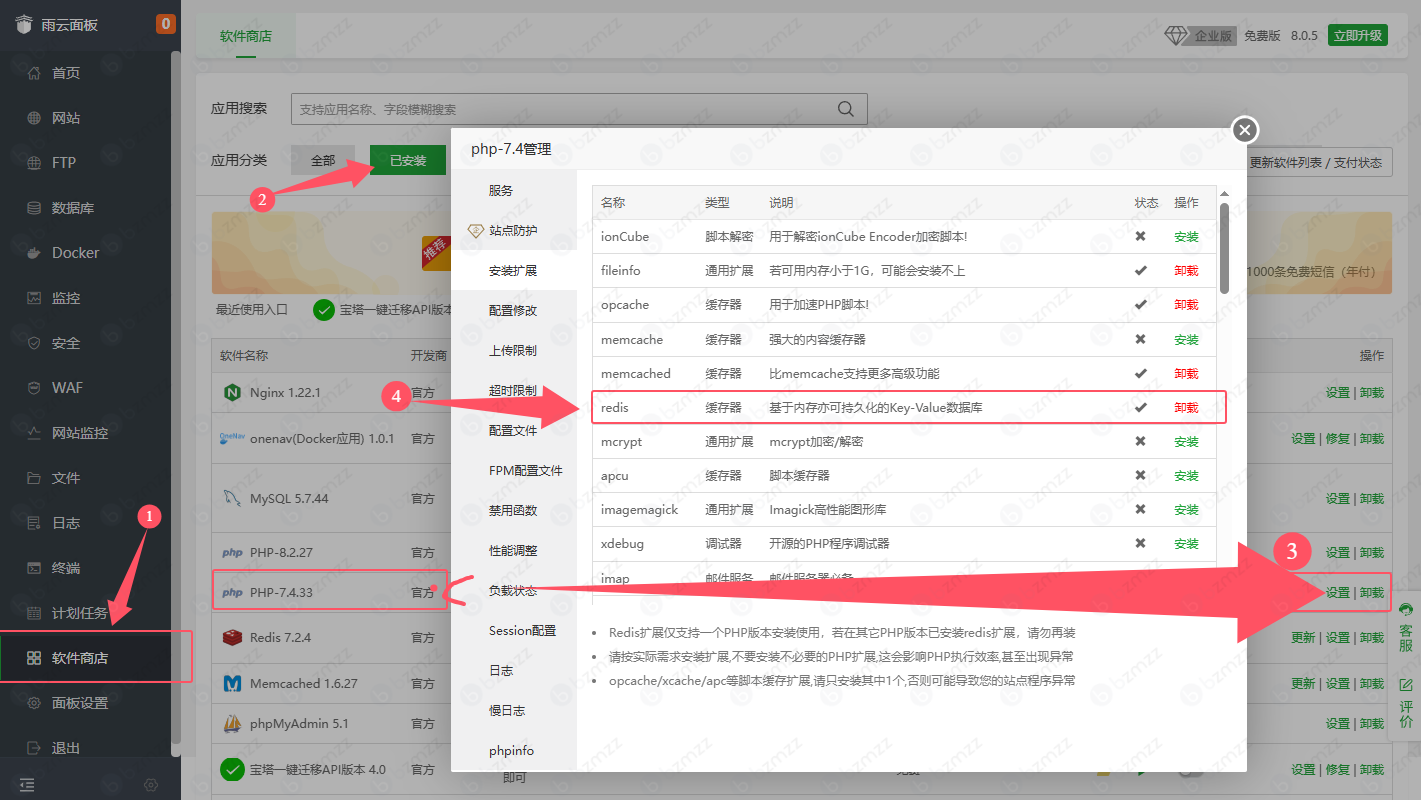Click the 网站 globe icon in sidebar
This screenshot has width=1421, height=800.
click(34, 118)
